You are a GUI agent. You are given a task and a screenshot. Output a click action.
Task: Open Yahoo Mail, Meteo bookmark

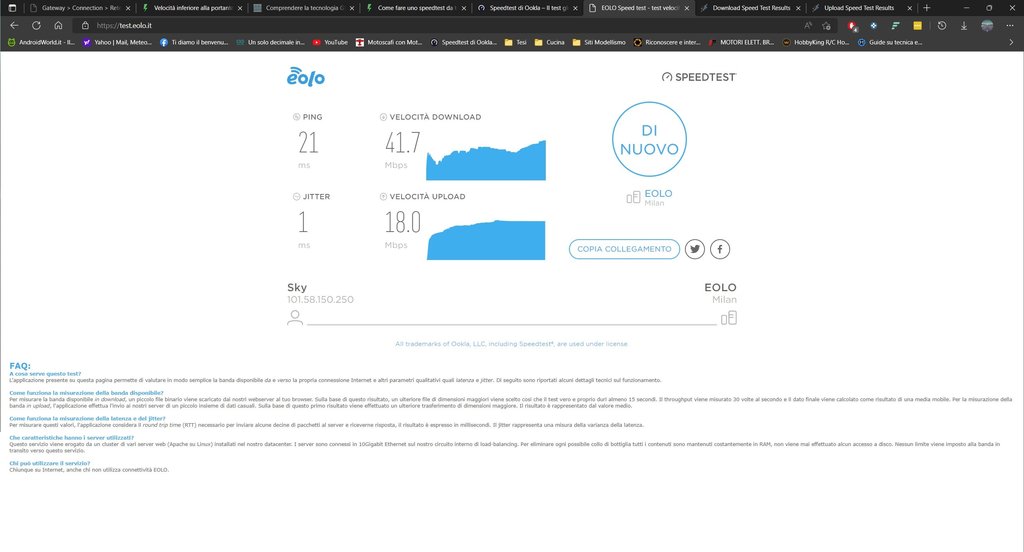[x=117, y=42]
